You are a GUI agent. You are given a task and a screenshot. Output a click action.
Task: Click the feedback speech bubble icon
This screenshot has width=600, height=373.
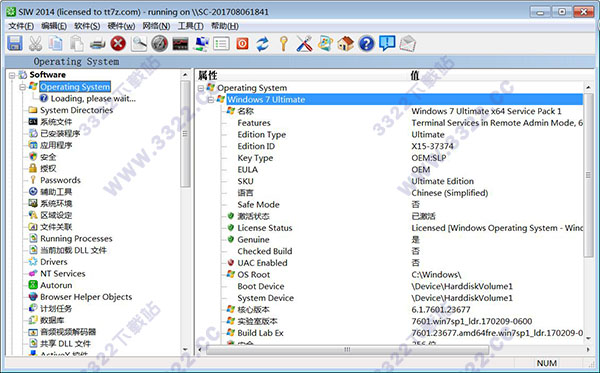[x=387, y=43]
